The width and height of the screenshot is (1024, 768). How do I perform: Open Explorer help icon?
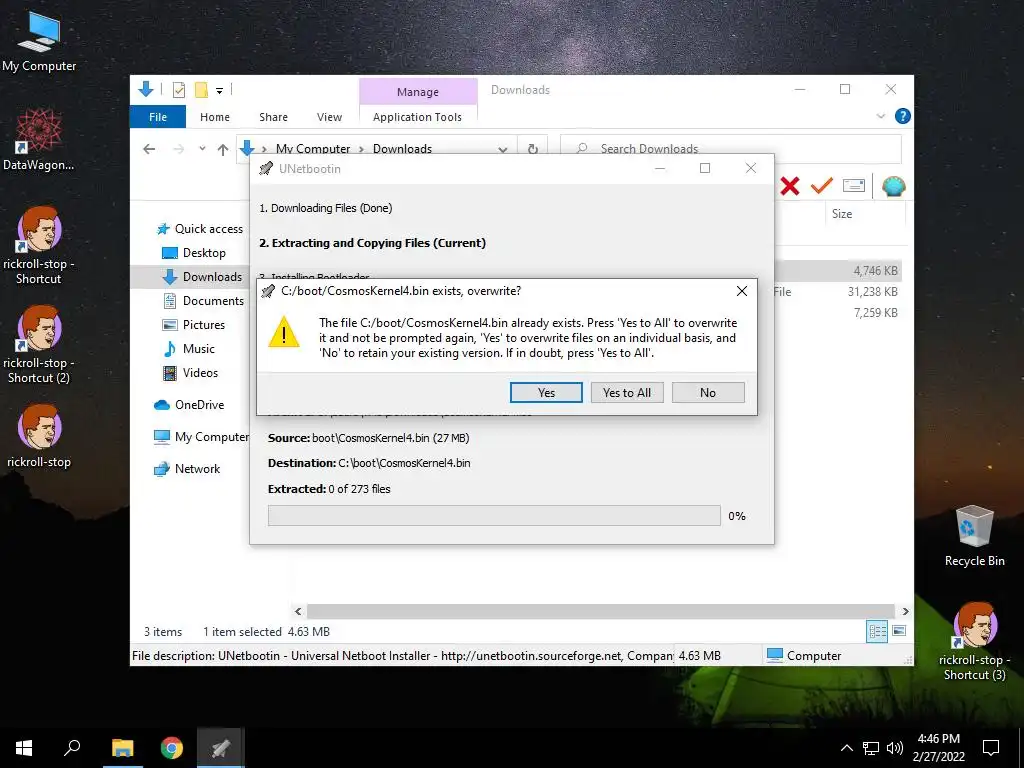(x=903, y=116)
